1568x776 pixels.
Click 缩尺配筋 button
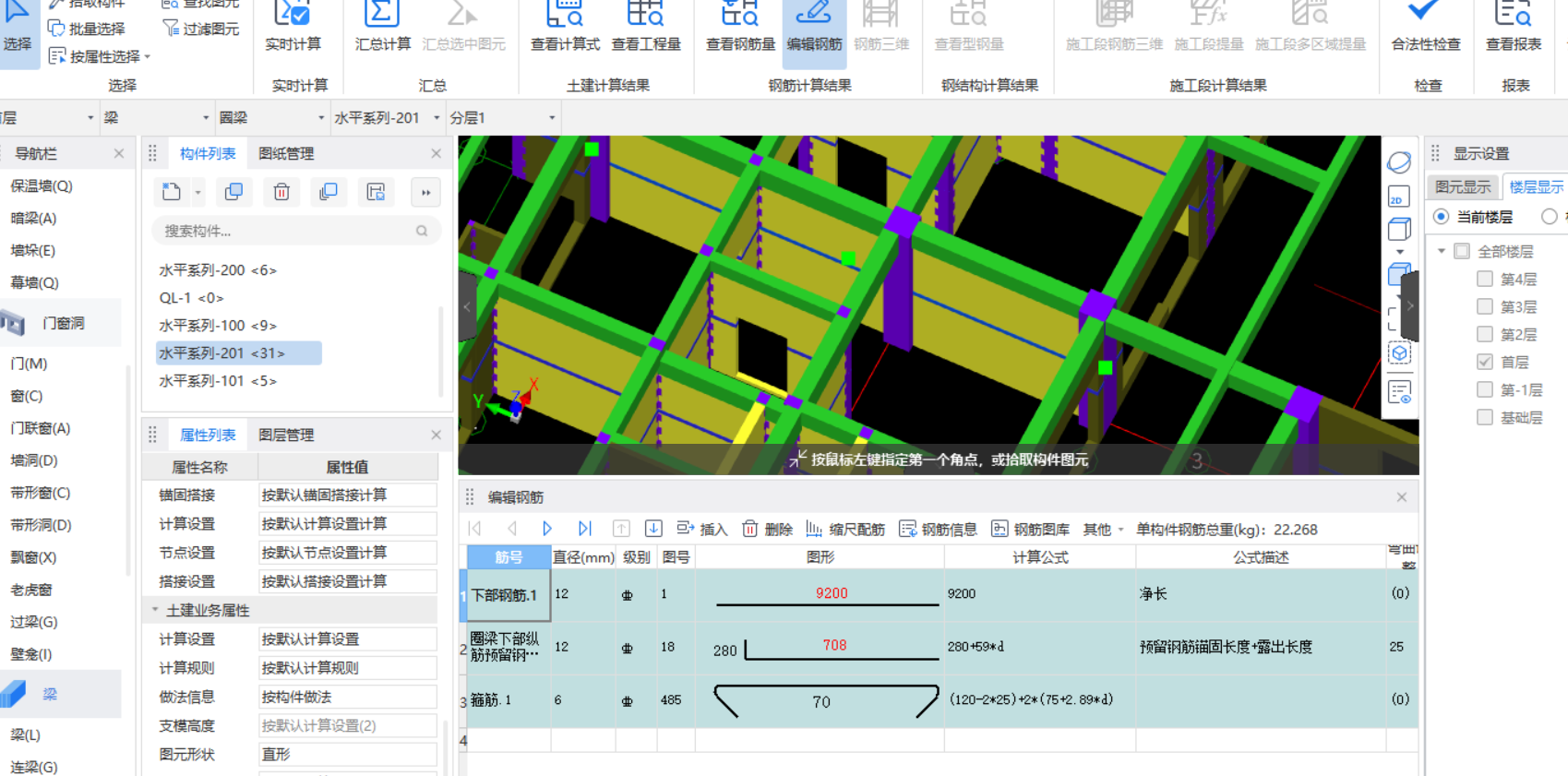tap(845, 529)
